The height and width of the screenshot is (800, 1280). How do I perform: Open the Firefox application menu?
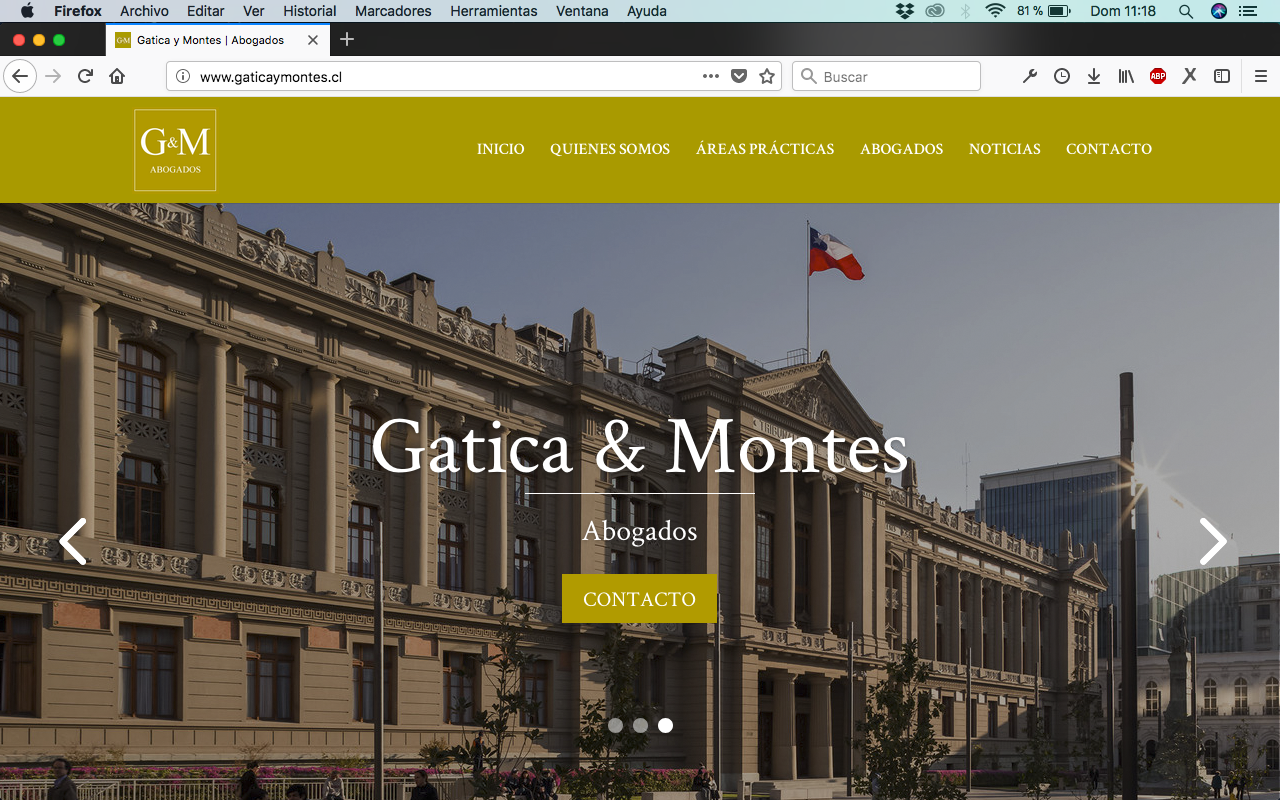click(x=78, y=11)
